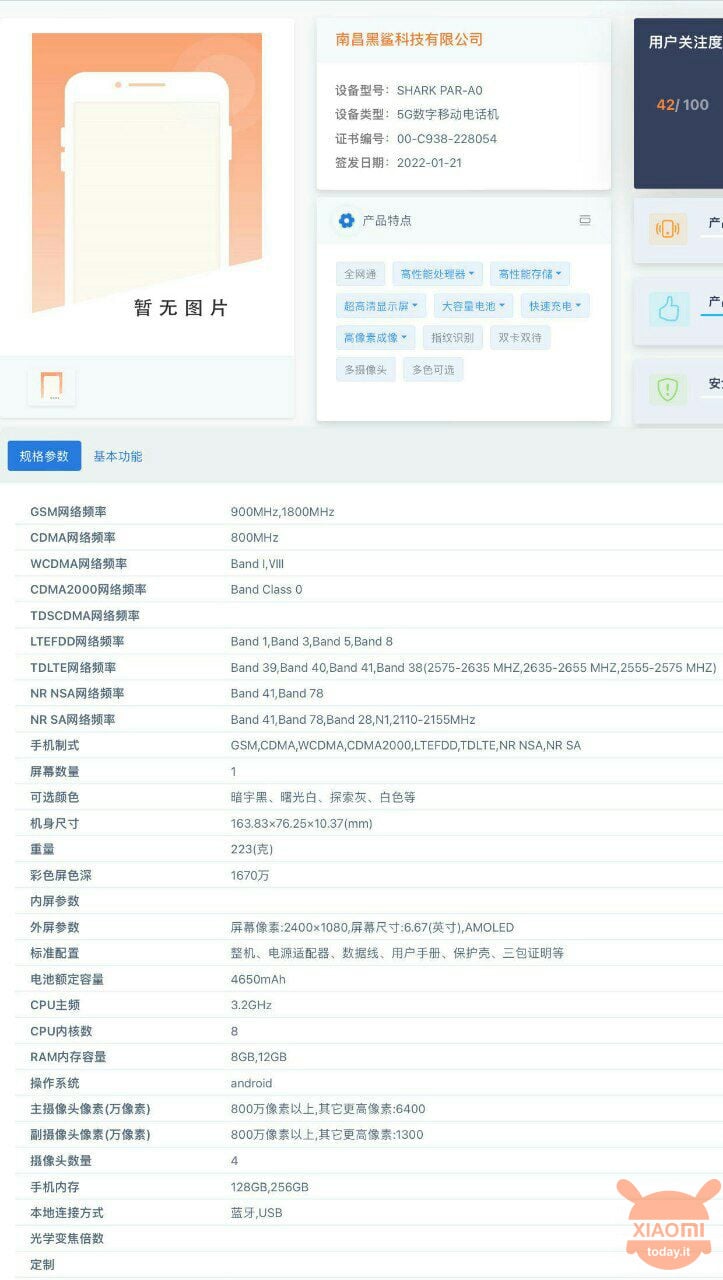Image resolution: width=723 pixels, height=1280 pixels.
Task: Switch to the 规格参数 tab
Action: 44,456
